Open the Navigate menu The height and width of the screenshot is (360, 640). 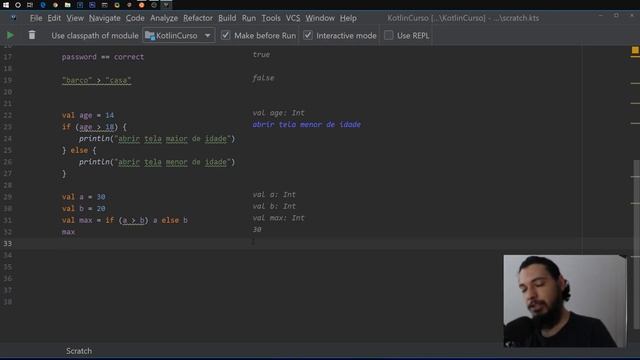(x=104, y=18)
